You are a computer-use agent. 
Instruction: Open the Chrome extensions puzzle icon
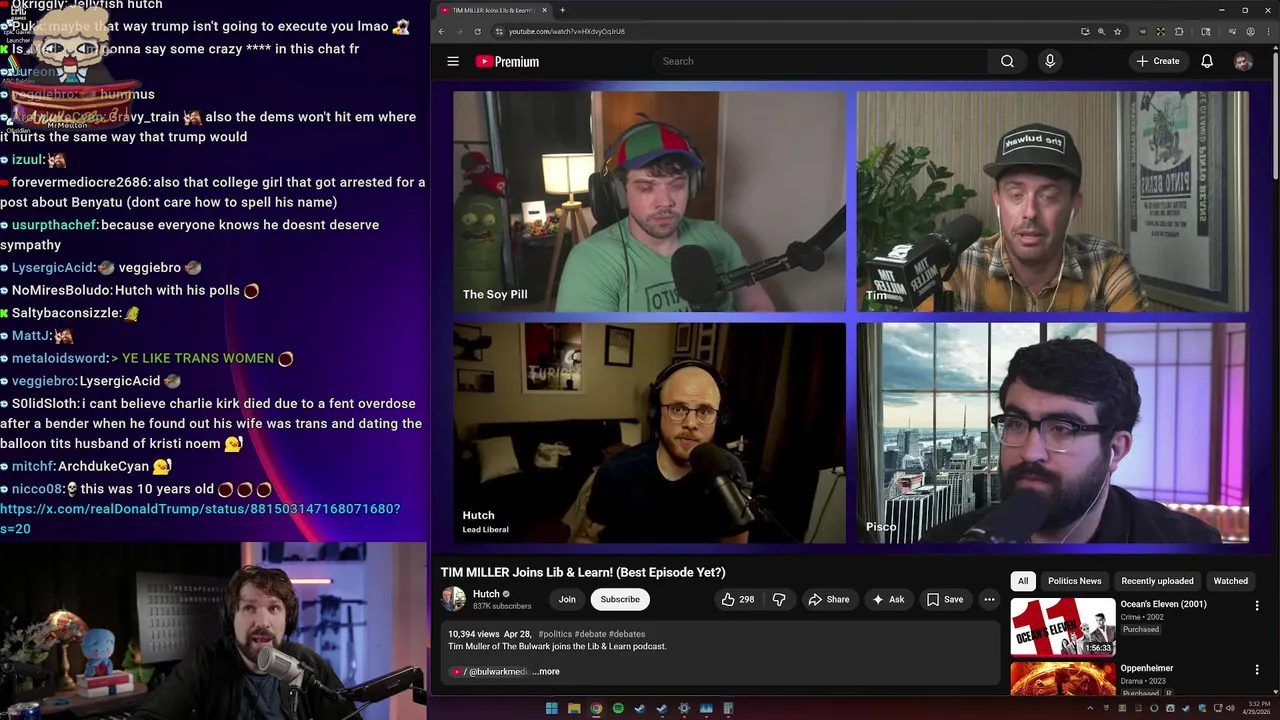click(x=1178, y=31)
